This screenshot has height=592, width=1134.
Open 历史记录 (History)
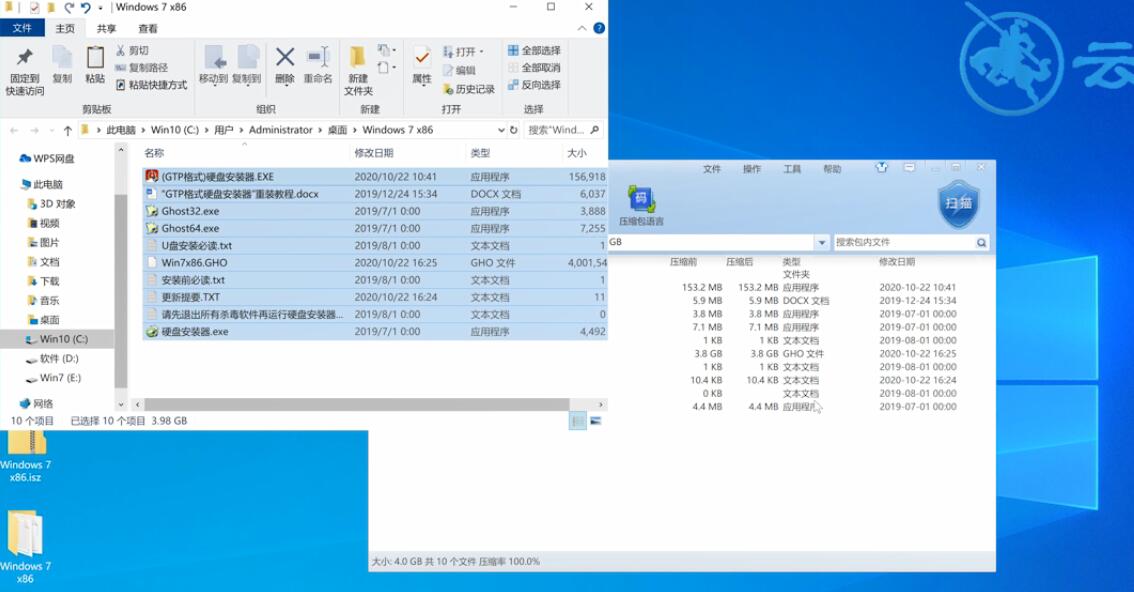[469, 89]
